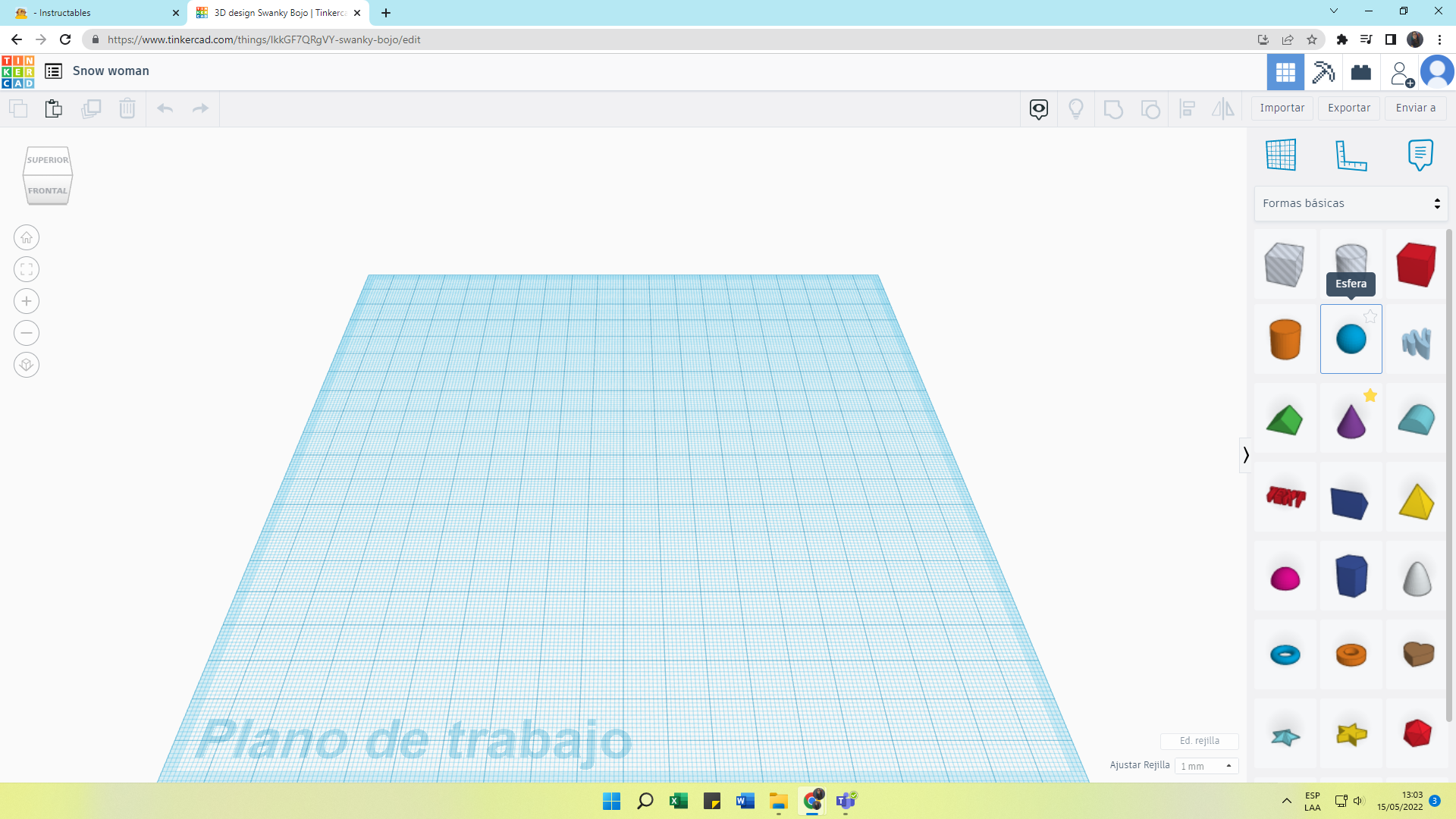Click the Mirror/flip icon
Image resolution: width=1456 pixels, height=819 pixels.
pos(1222,108)
